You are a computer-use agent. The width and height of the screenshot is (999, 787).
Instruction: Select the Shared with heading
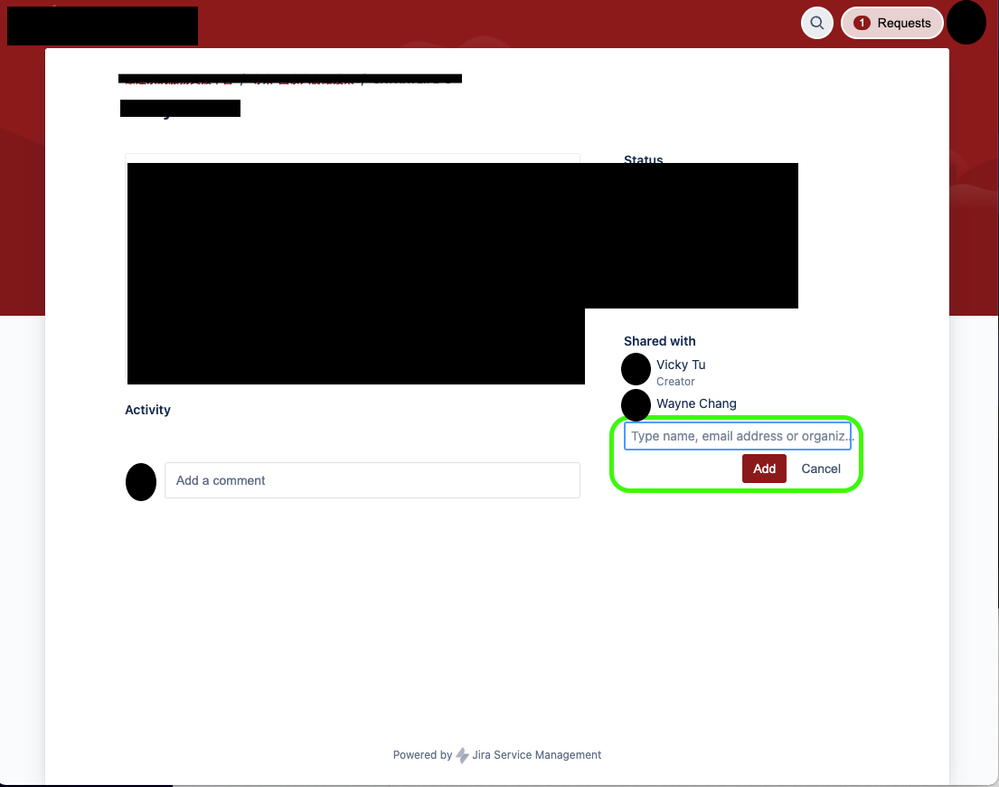[659, 341]
